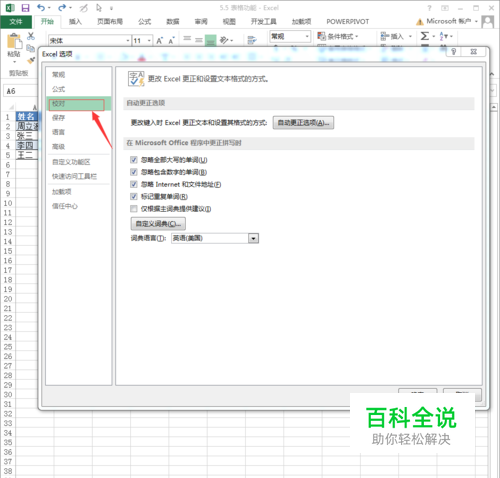
Task: Select 自定义功能区 in Excel Options
Action: 79,162
